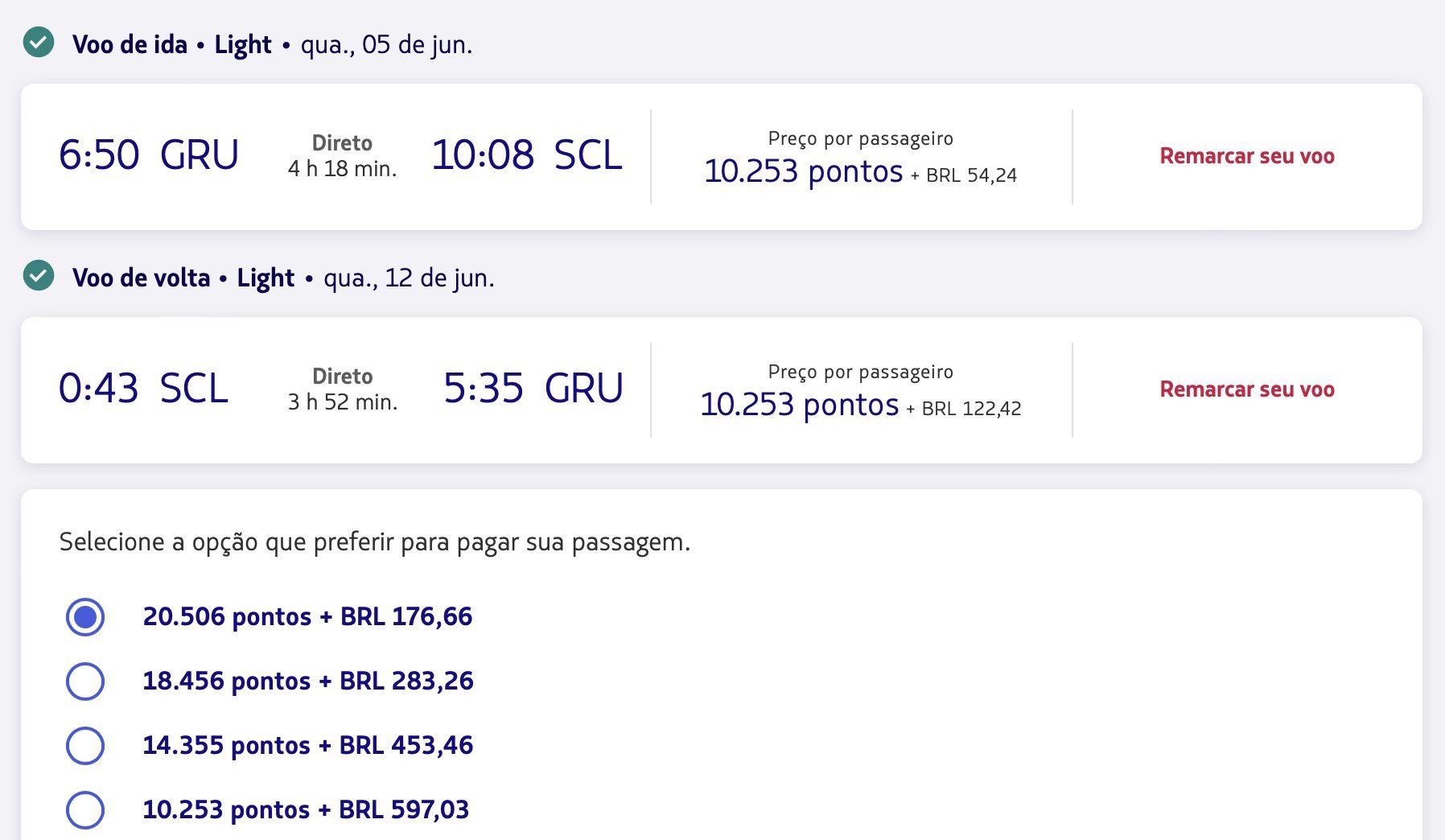
Task: Click the 0:43 SCL departure time
Action: [144, 389]
